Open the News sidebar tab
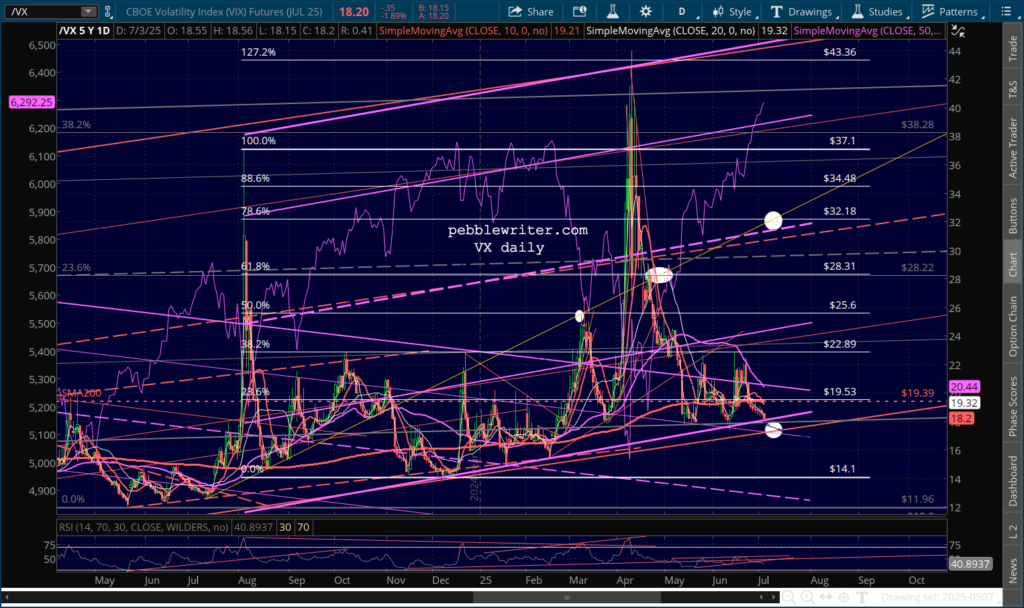This screenshot has height=608, width=1024. 1013,571
